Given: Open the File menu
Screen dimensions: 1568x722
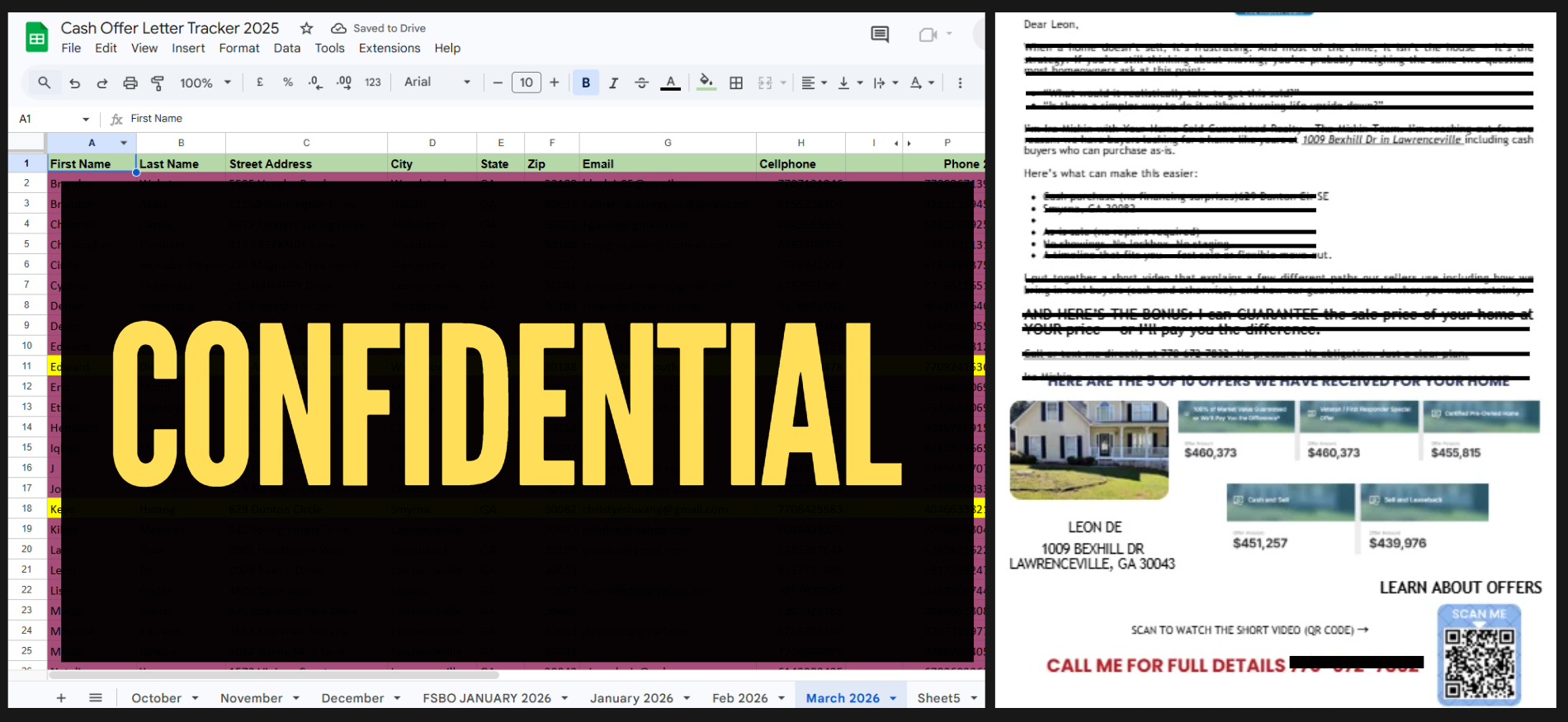Looking at the screenshot, I should pyautogui.click(x=71, y=48).
